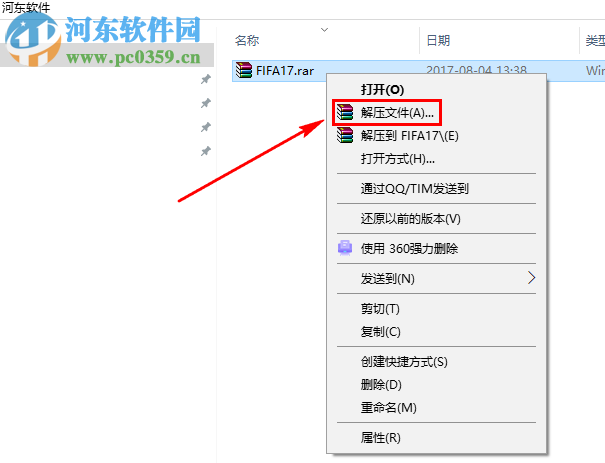Sort by the 名称 column header
Screen dimensions: 605x463
point(247,40)
